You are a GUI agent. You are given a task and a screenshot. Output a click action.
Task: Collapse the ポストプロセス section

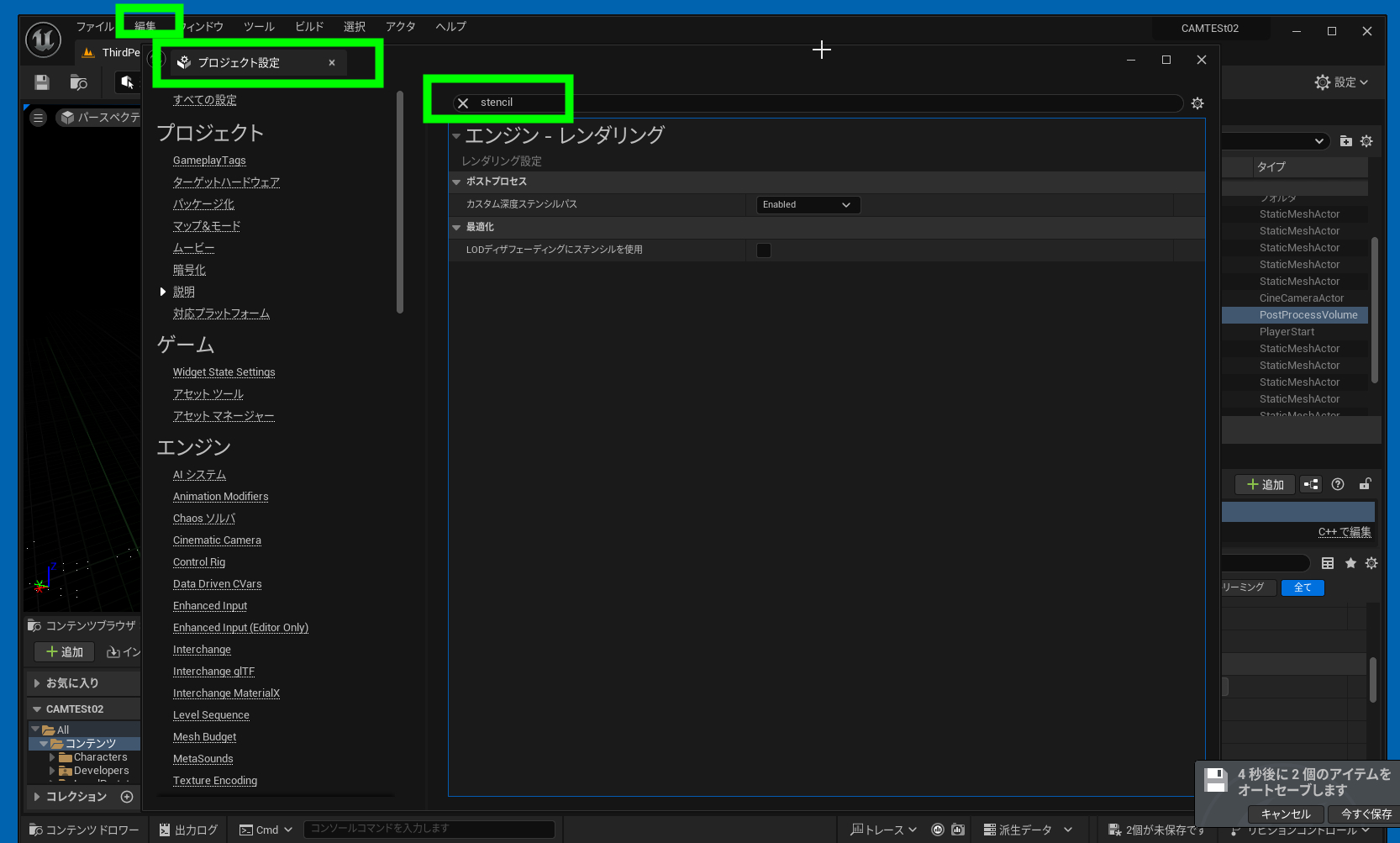[x=456, y=182]
